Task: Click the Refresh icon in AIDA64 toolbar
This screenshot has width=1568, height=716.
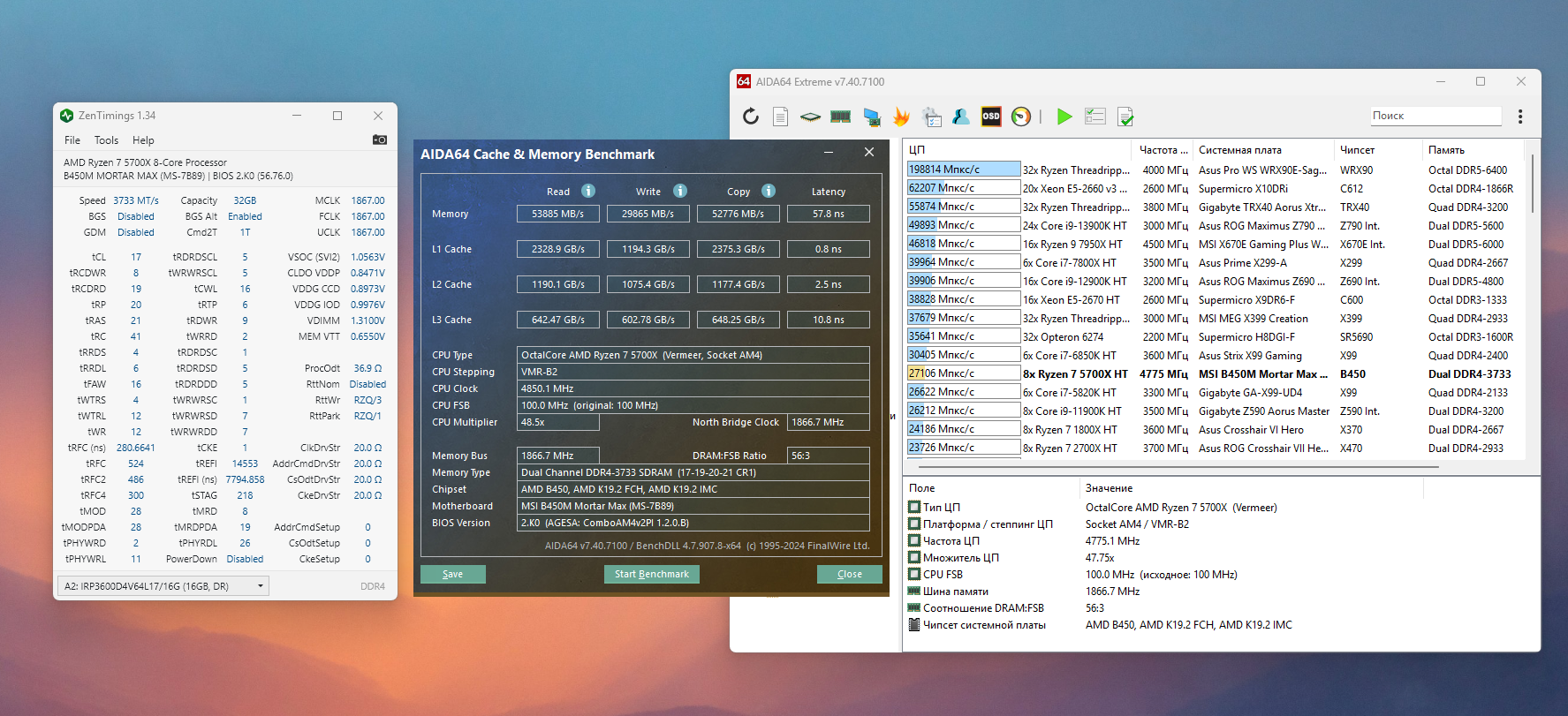Action: 751,117
